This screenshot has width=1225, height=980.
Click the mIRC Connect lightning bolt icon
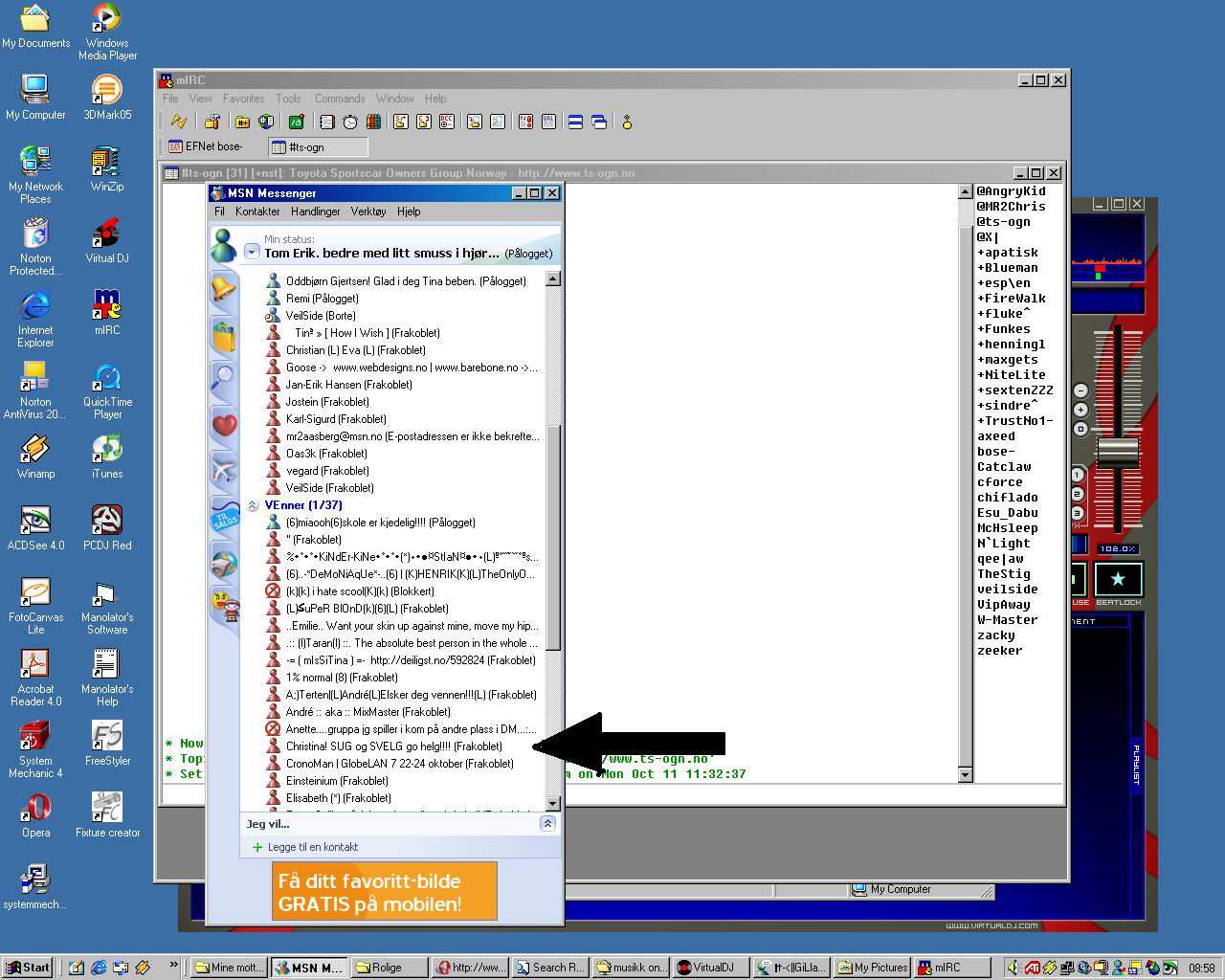pos(179,122)
